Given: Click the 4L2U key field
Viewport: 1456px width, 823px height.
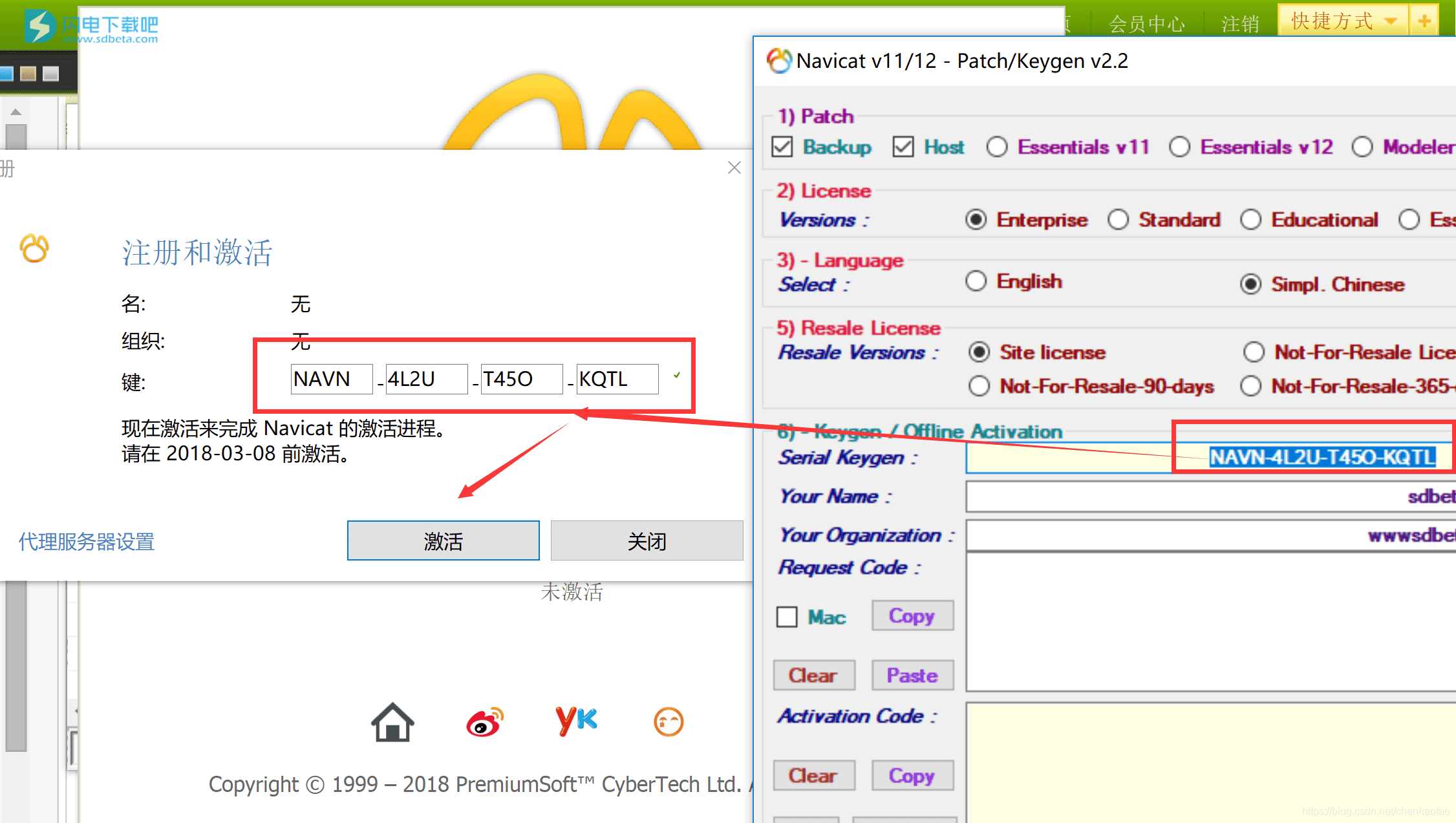Looking at the screenshot, I should pyautogui.click(x=427, y=379).
